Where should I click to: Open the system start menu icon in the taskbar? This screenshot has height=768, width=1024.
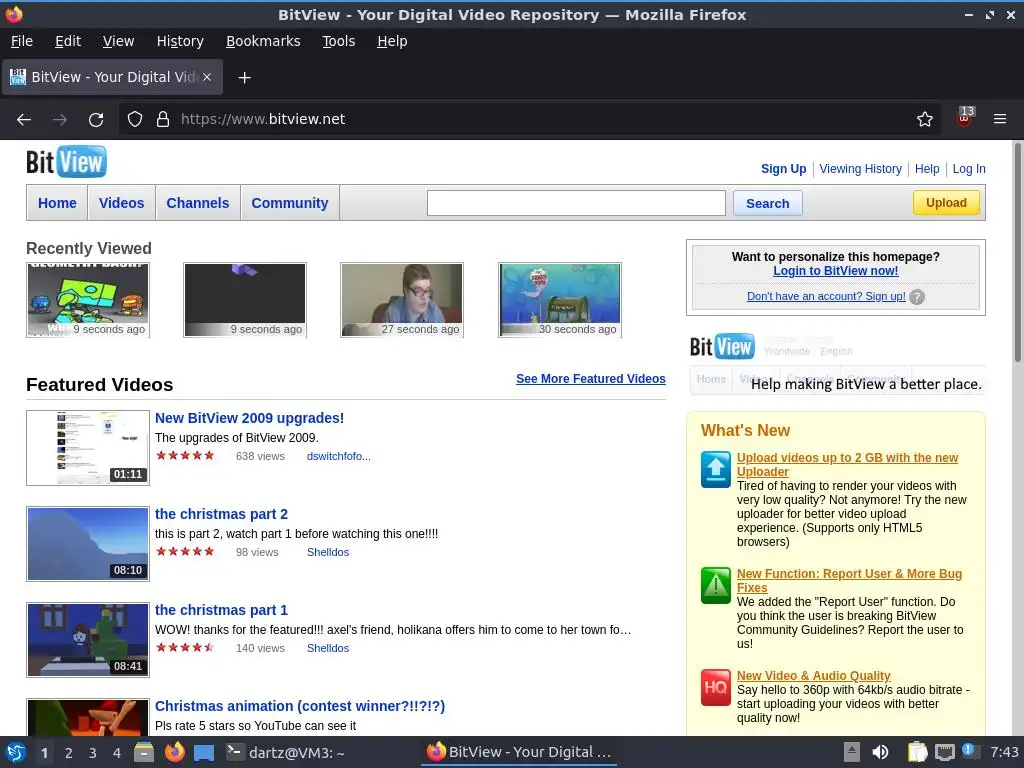(x=16, y=752)
